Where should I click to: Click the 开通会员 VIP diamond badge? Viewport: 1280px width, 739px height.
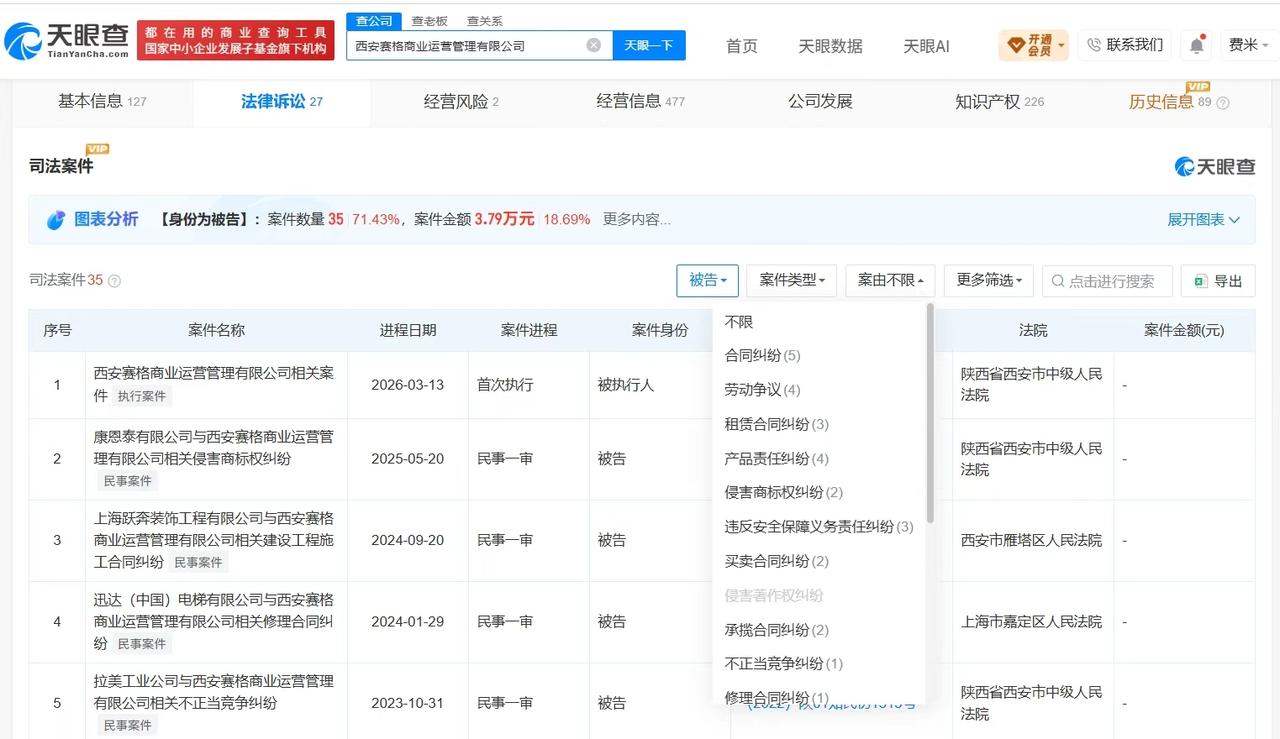[1034, 45]
